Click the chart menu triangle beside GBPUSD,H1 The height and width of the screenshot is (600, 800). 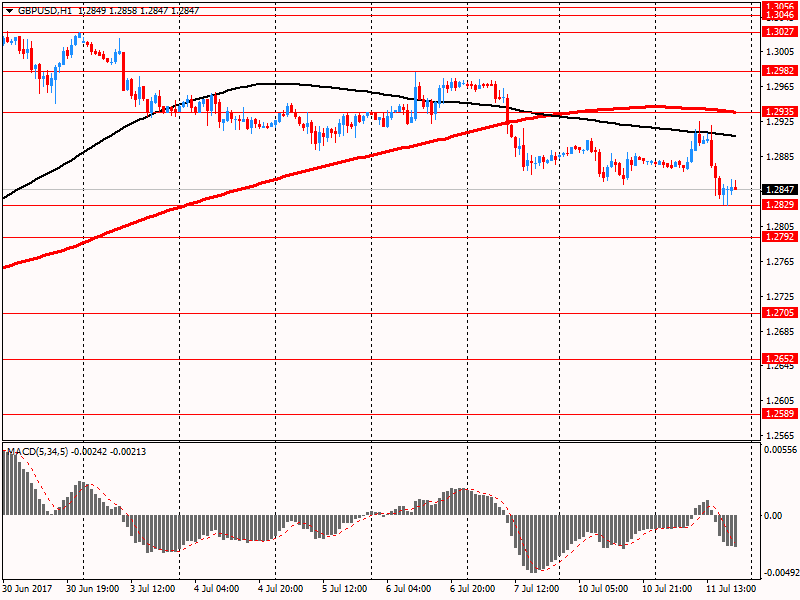point(9,11)
